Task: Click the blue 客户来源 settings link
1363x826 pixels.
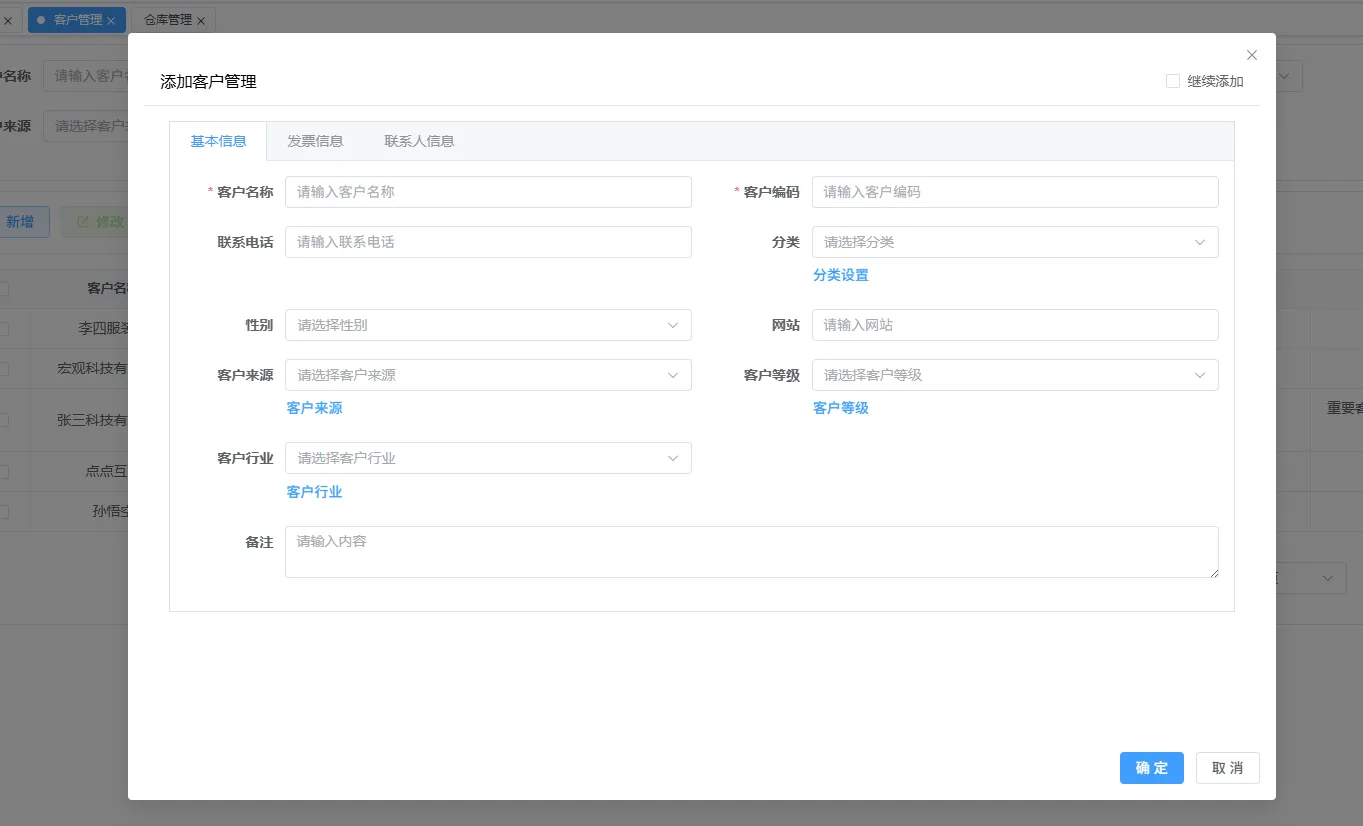Action: coord(314,408)
